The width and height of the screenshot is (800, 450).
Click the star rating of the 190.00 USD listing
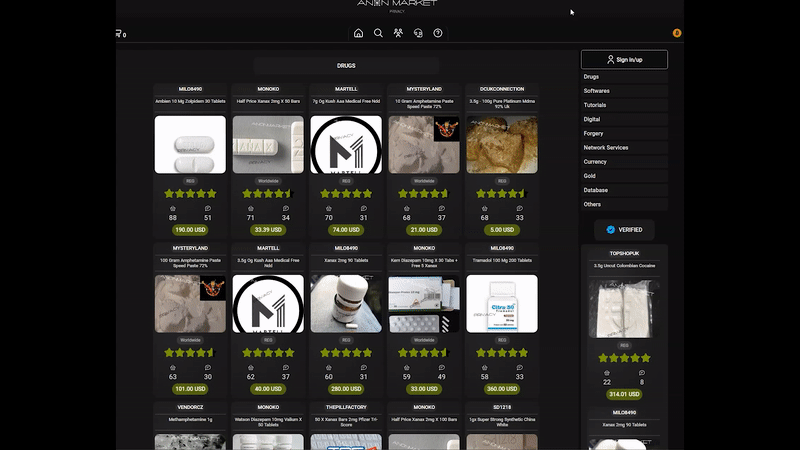point(190,193)
